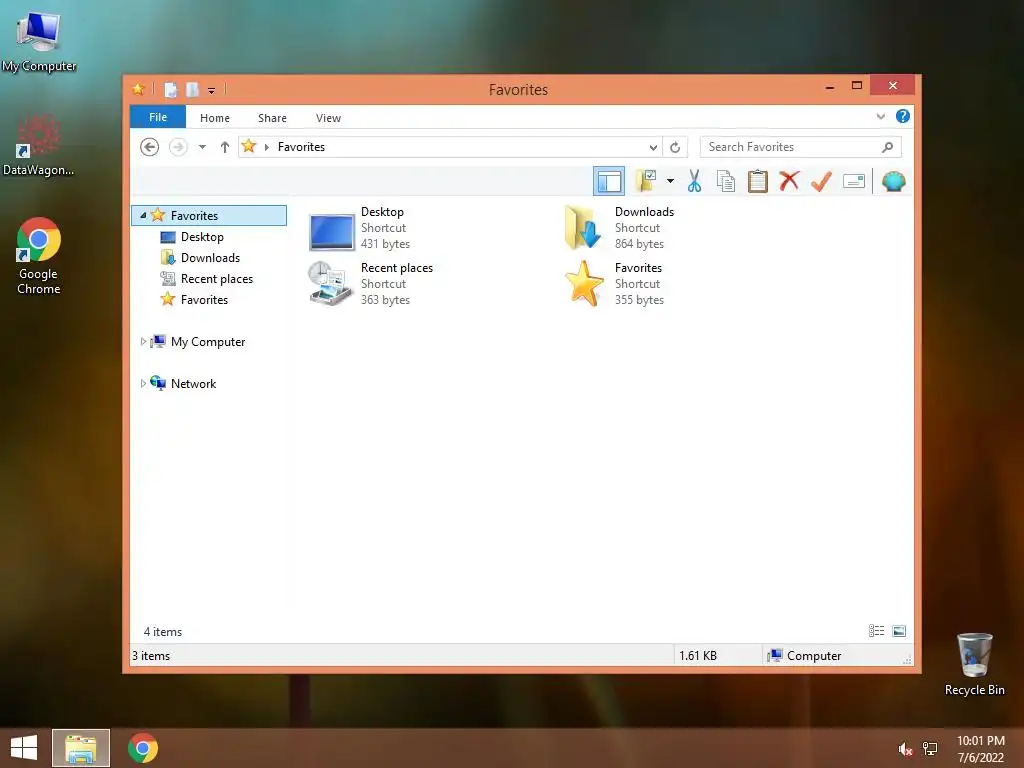Image resolution: width=1024 pixels, height=768 pixels.
Task: Click the Properties quick access toolbar icon
Action: point(170,89)
